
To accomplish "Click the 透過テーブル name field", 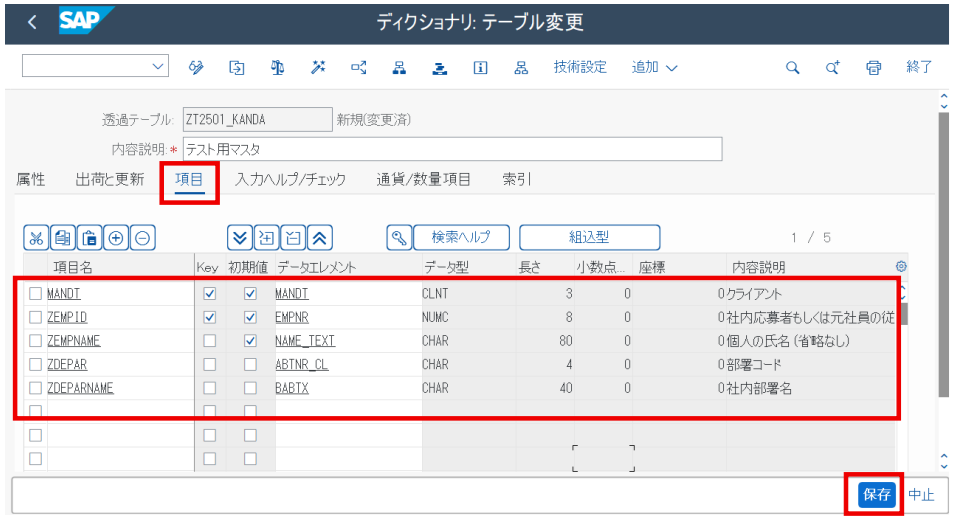I will coord(258,119).
